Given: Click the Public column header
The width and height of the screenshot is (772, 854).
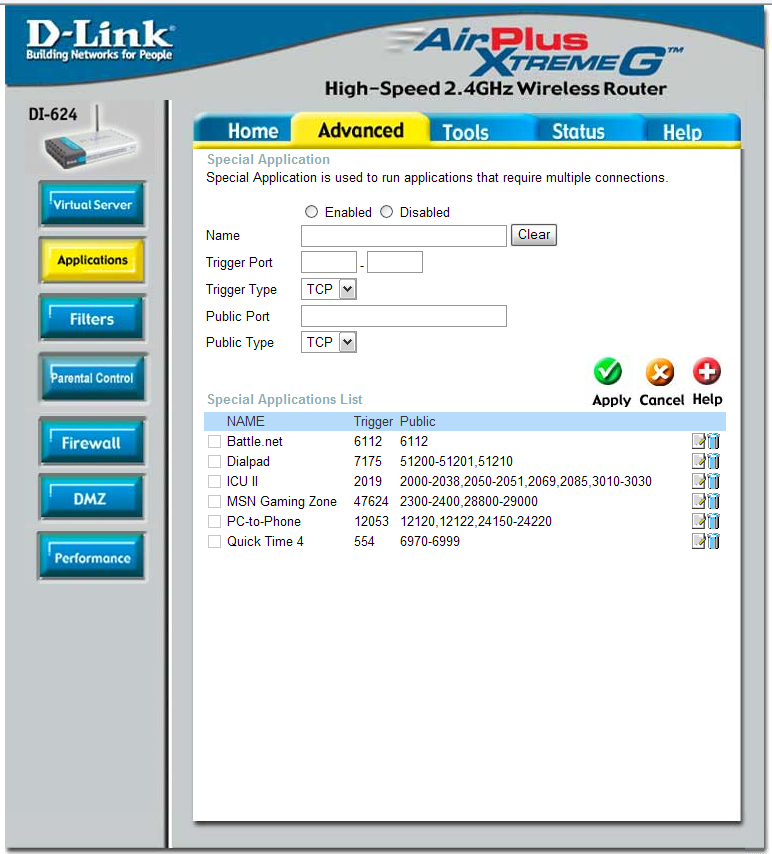Looking at the screenshot, I should click(x=417, y=422).
